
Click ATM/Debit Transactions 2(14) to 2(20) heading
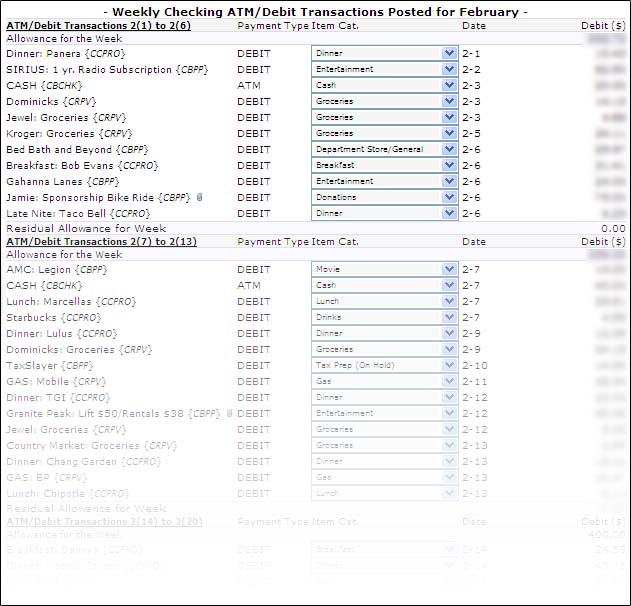(x=105, y=521)
